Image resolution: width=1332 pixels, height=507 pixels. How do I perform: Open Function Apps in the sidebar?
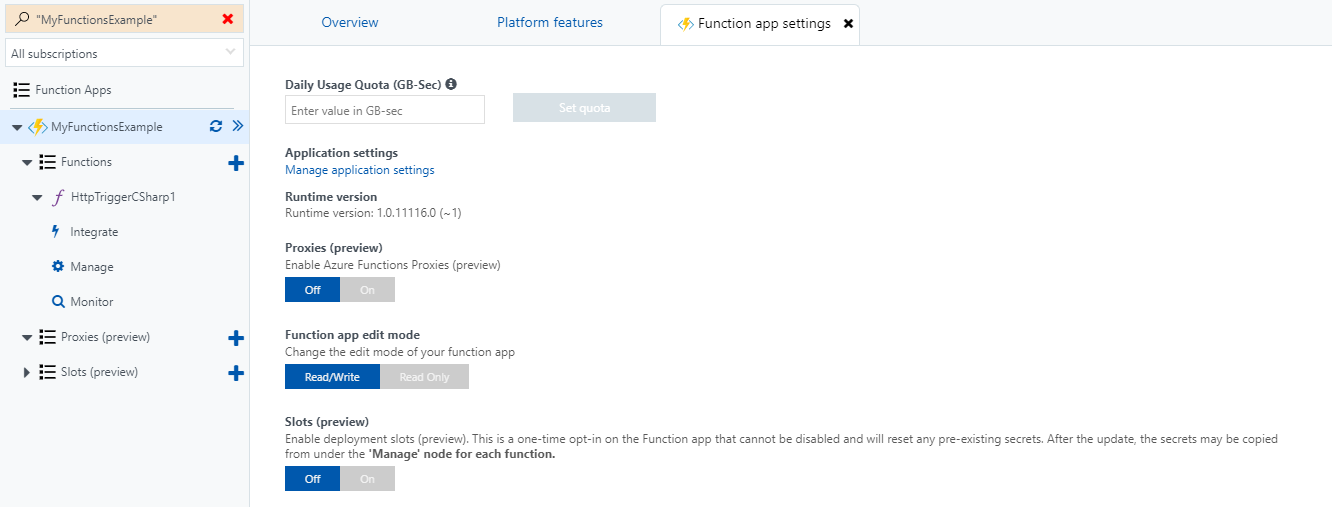(x=73, y=90)
